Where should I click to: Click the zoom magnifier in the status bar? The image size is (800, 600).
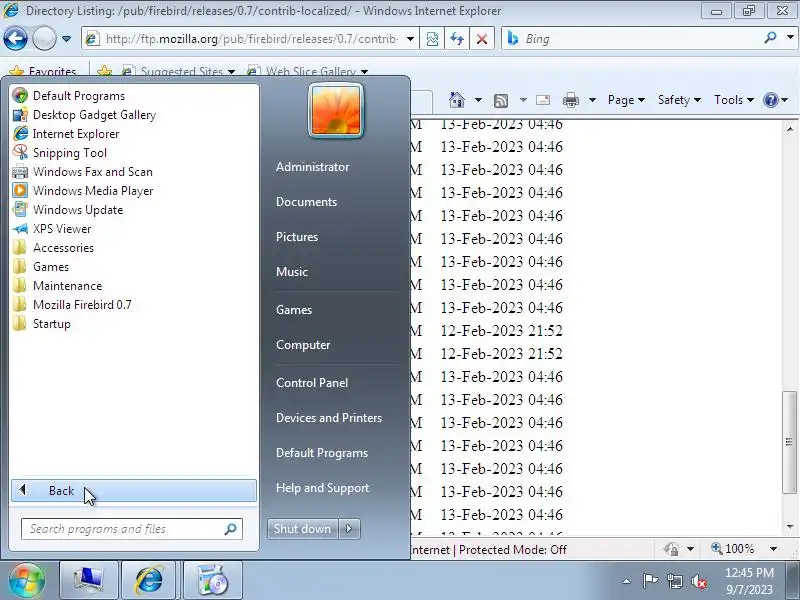click(717, 548)
